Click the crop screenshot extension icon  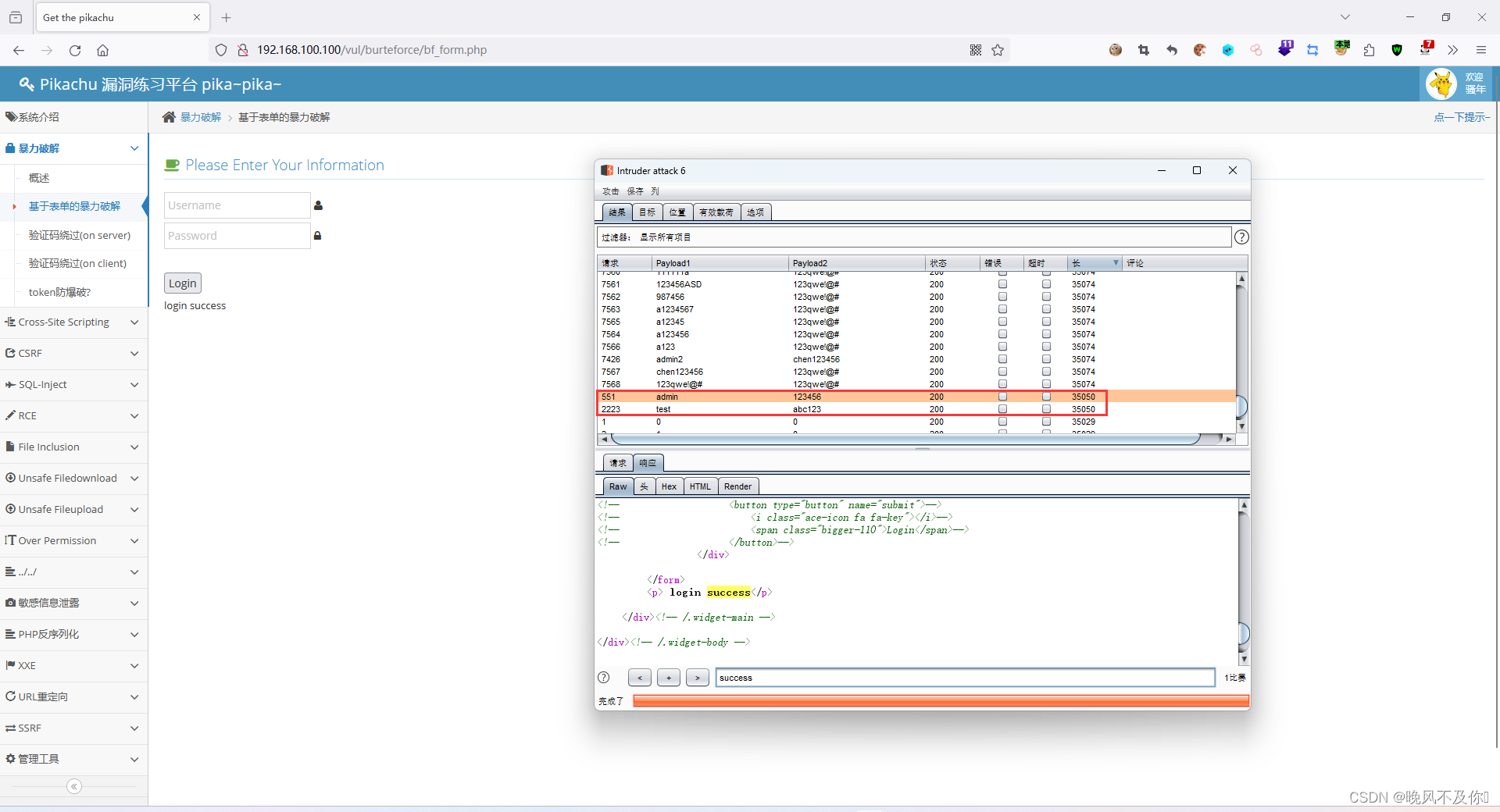1144,50
